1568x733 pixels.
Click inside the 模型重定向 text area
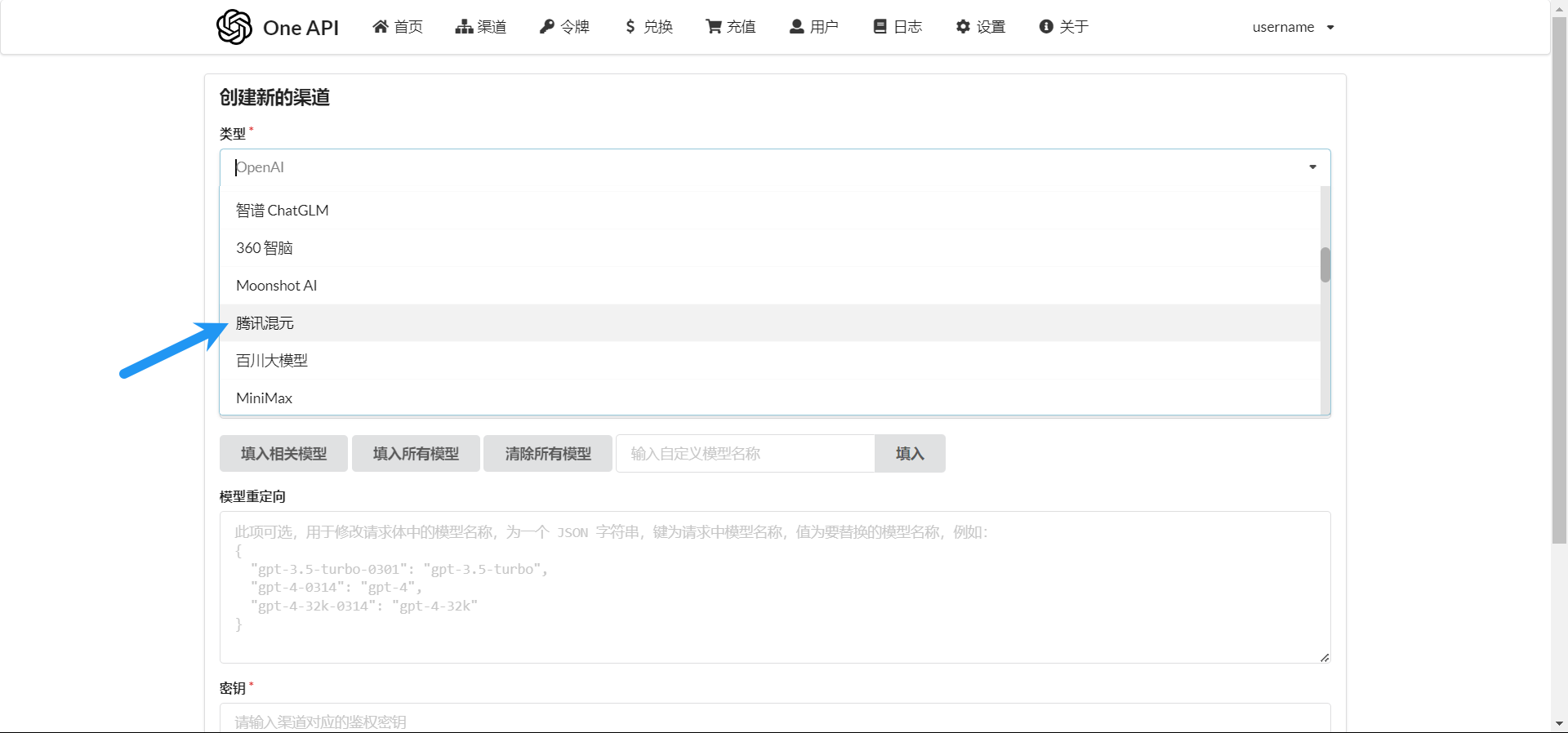pos(774,587)
